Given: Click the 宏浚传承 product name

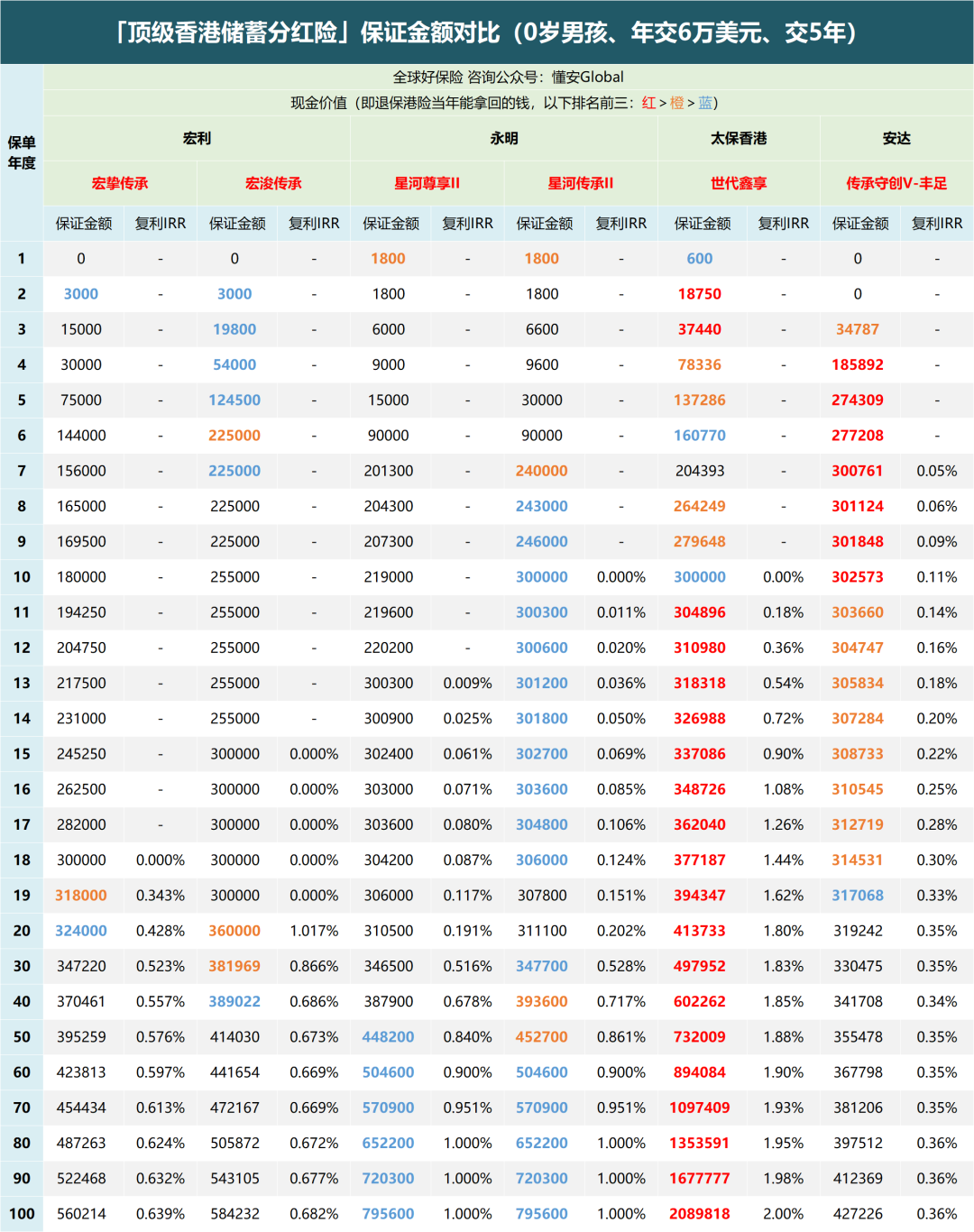Looking at the screenshot, I should tap(273, 183).
